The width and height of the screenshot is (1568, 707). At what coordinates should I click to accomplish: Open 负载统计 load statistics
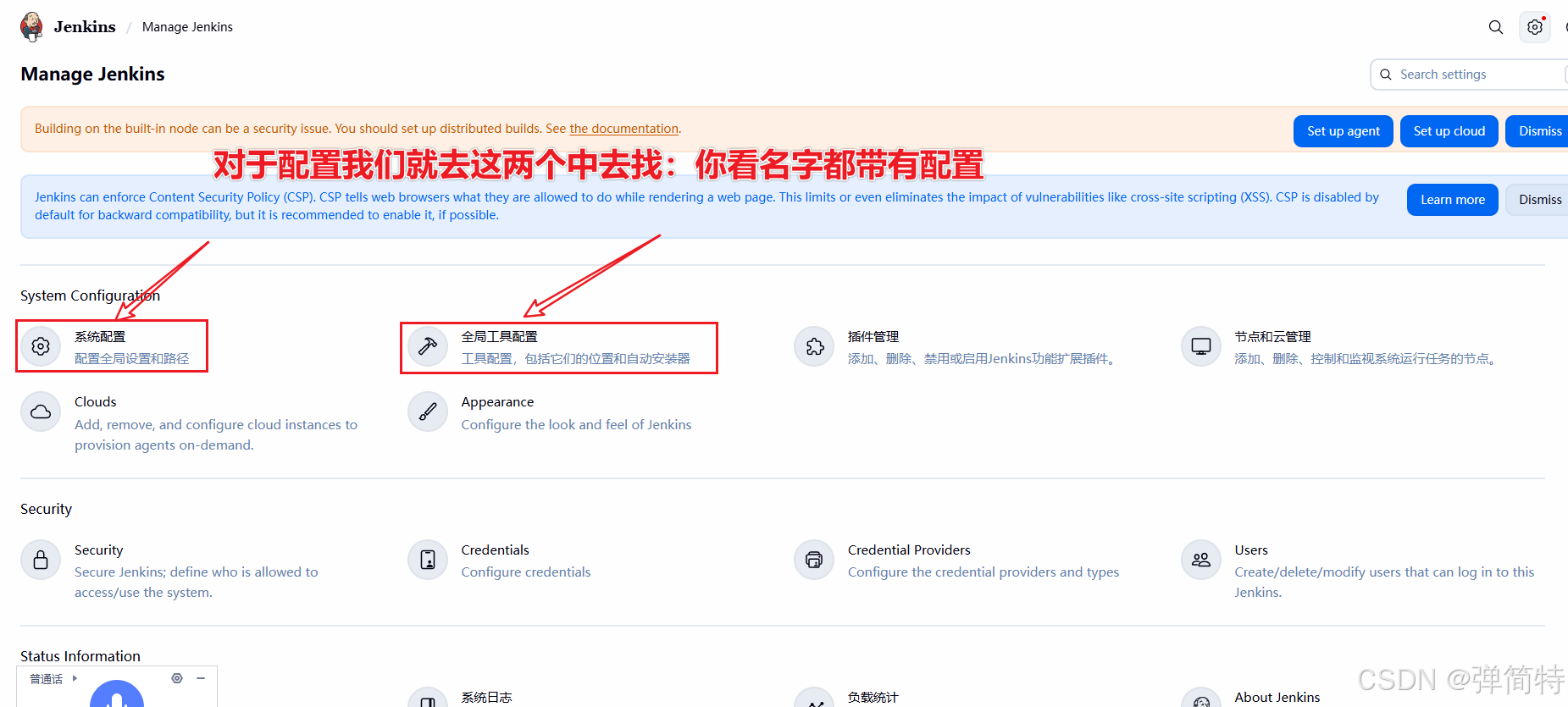point(873,698)
